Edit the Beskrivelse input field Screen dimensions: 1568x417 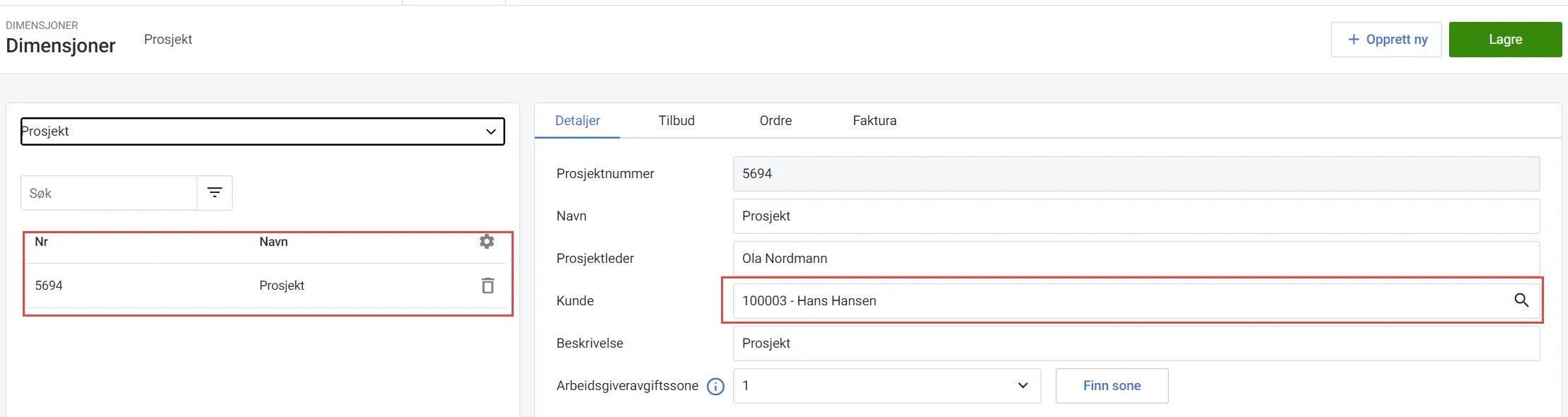coord(1136,343)
